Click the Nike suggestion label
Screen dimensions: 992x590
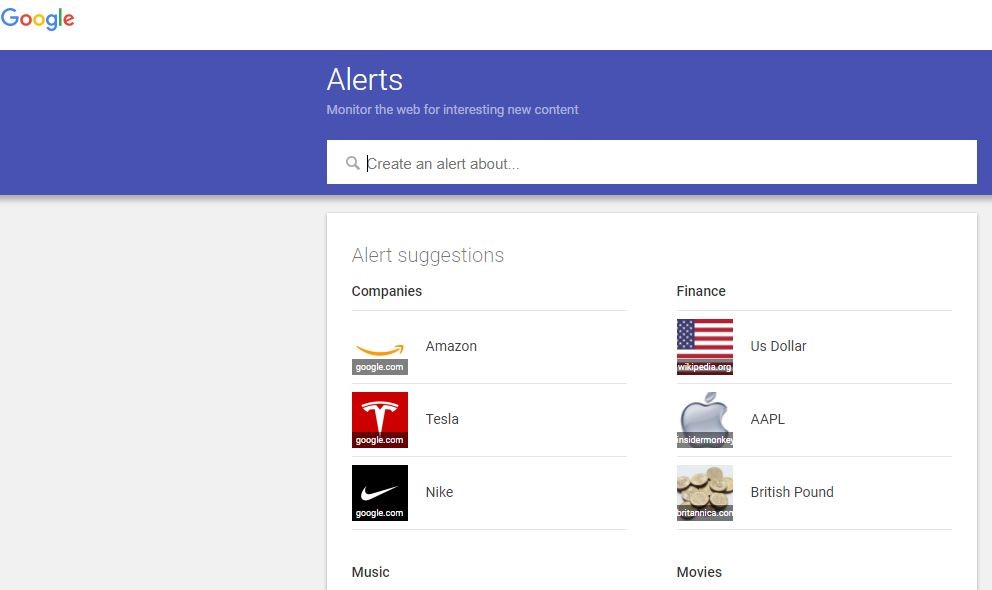tap(439, 492)
